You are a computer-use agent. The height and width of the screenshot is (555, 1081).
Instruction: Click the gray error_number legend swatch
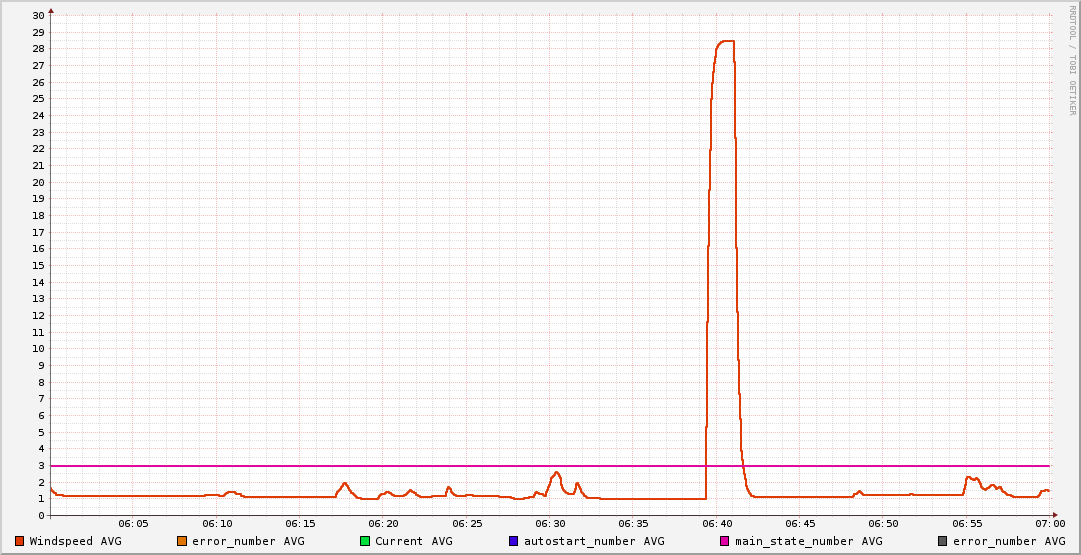[x=943, y=541]
